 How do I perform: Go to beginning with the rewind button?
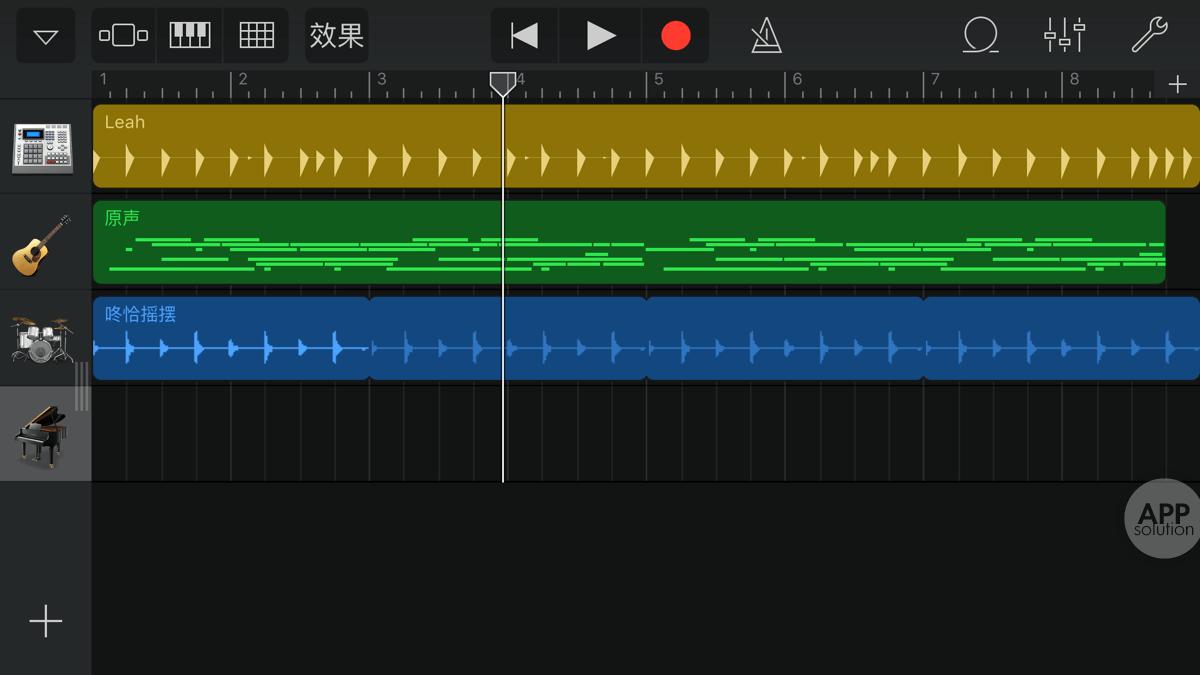click(x=524, y=36)
